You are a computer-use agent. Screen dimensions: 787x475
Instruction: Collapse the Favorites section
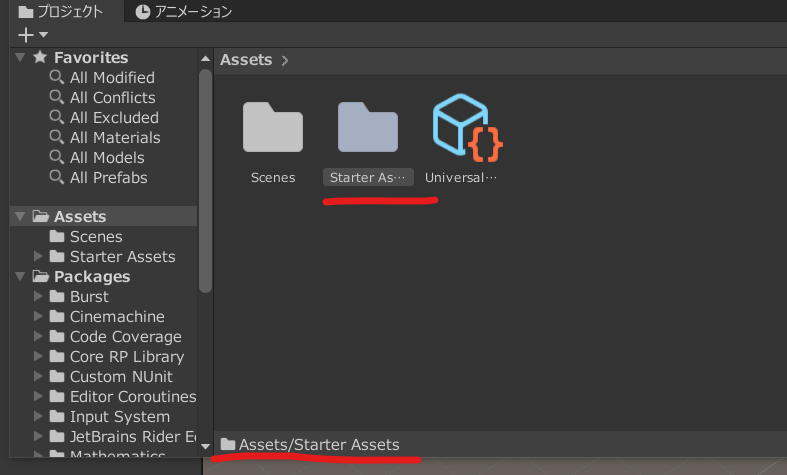21,58
